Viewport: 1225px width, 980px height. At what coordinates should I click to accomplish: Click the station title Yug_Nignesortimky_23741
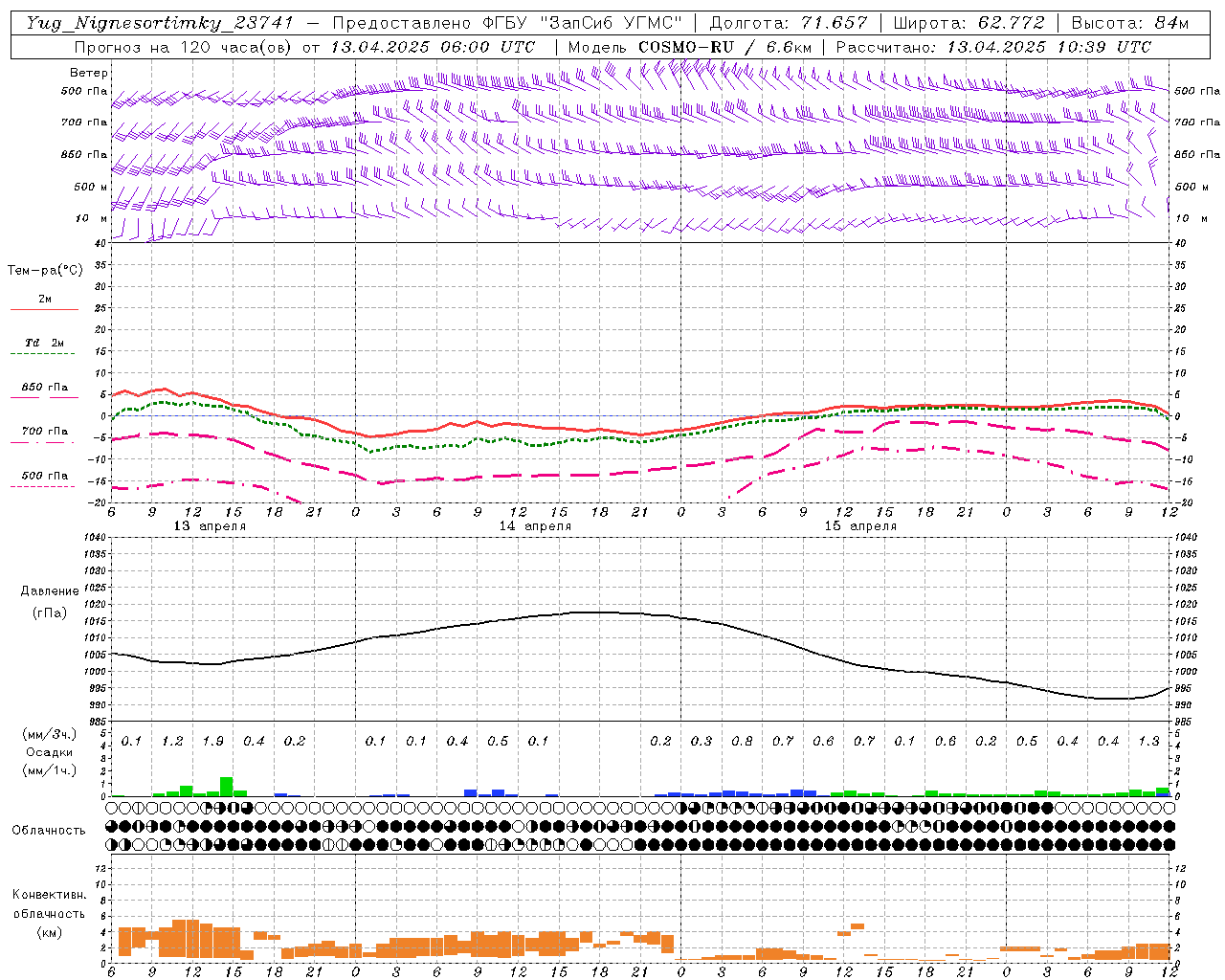(160, 23)
